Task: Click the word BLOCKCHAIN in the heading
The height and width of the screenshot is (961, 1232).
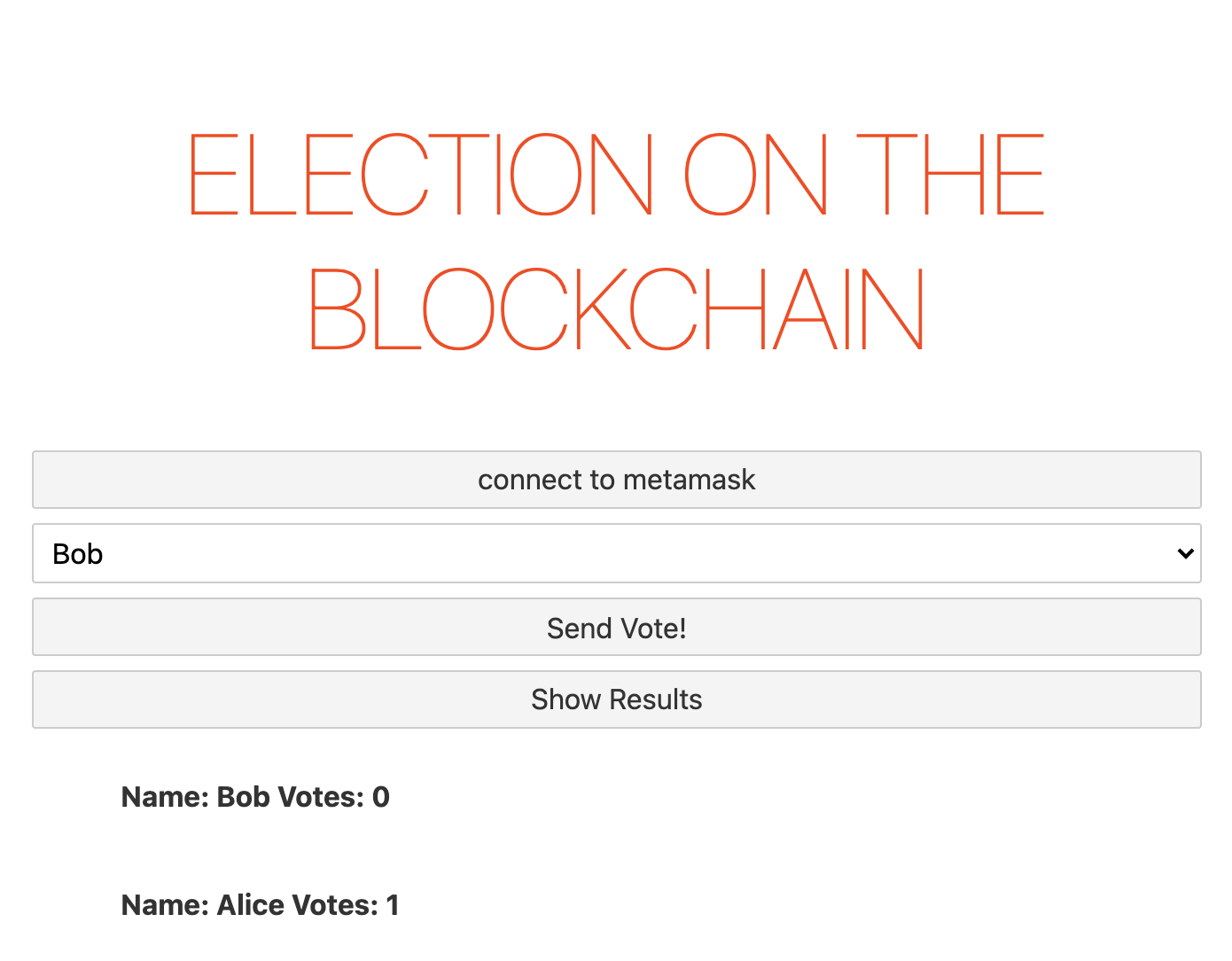Action: tap(616, 309)
